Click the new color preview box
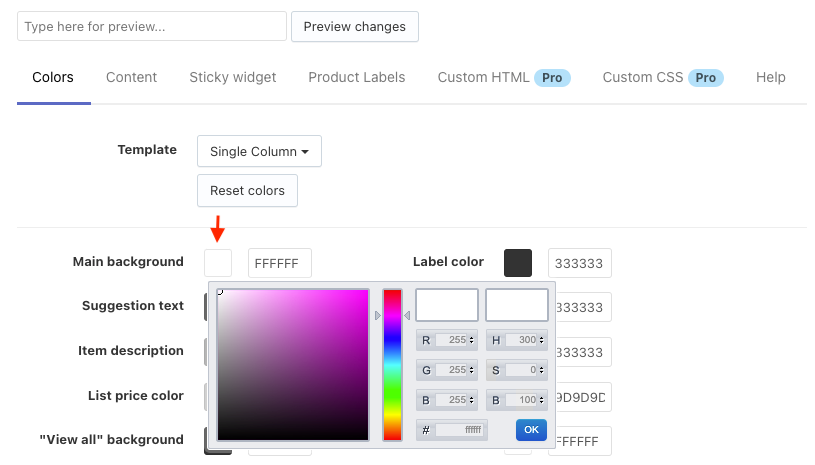The width and height of the screenshot is (815, 465). [447, 305]
